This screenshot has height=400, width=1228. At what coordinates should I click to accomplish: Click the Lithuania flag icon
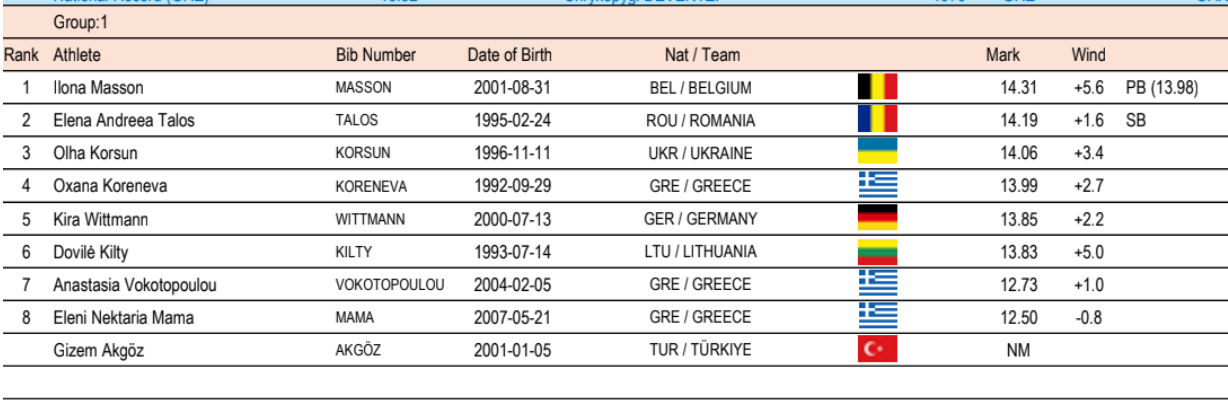[877, 251]
